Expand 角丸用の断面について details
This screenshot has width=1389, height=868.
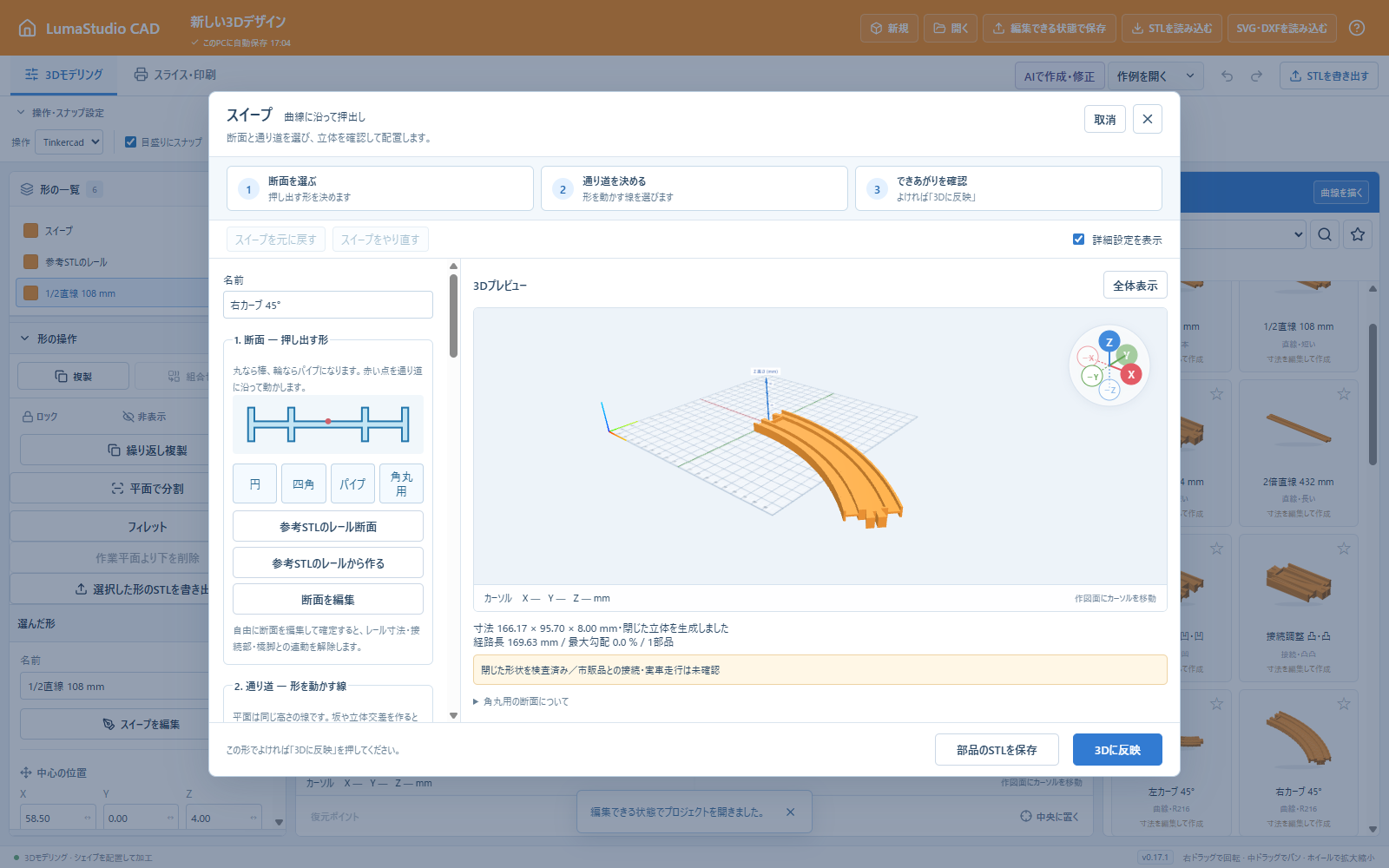click(x=521, y=701)
